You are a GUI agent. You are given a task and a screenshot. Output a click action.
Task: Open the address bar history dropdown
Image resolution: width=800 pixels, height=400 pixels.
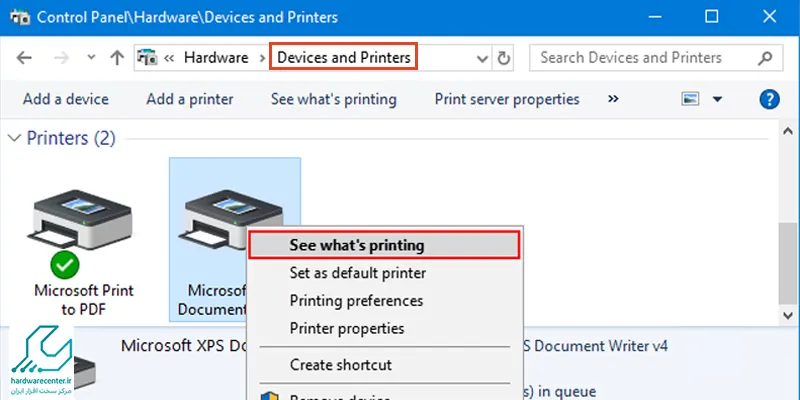482,59
